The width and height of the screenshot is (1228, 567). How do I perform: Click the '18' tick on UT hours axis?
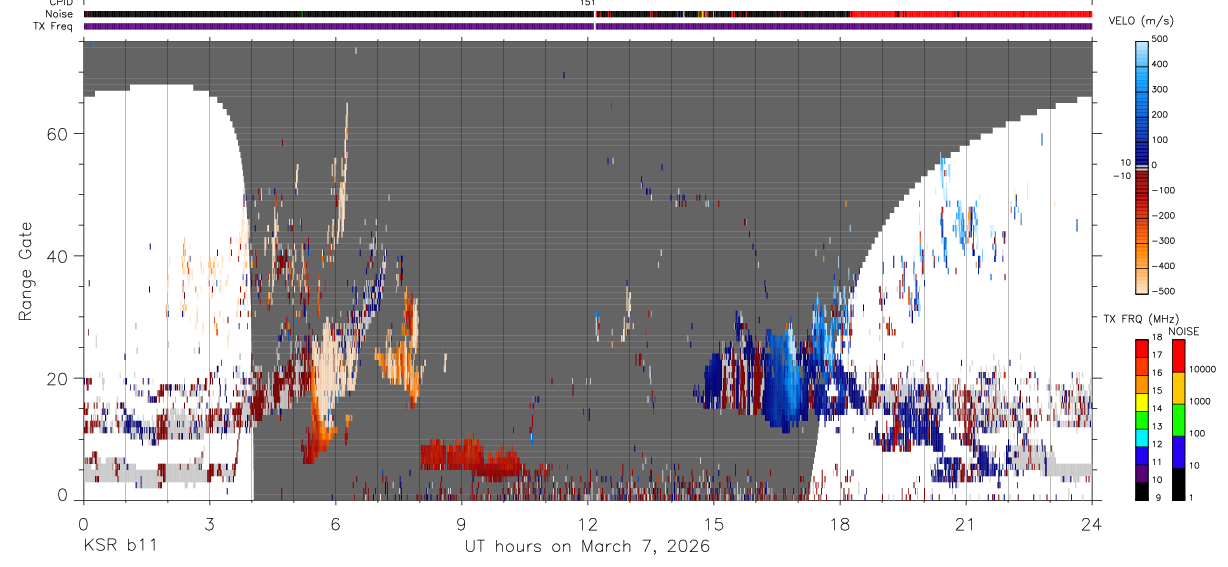pos(840,523)
